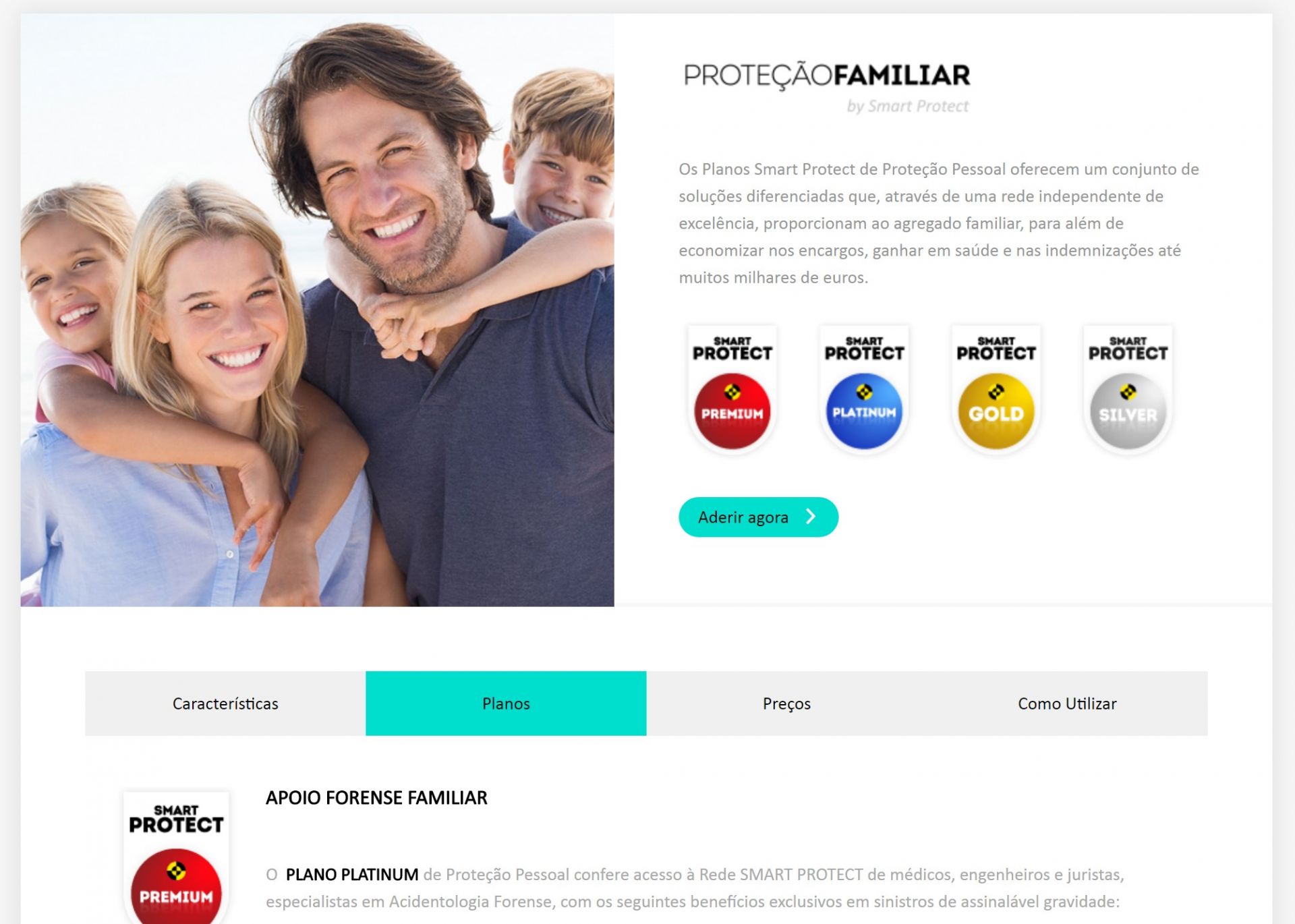Select the Gold plan badge

(996, 390)
